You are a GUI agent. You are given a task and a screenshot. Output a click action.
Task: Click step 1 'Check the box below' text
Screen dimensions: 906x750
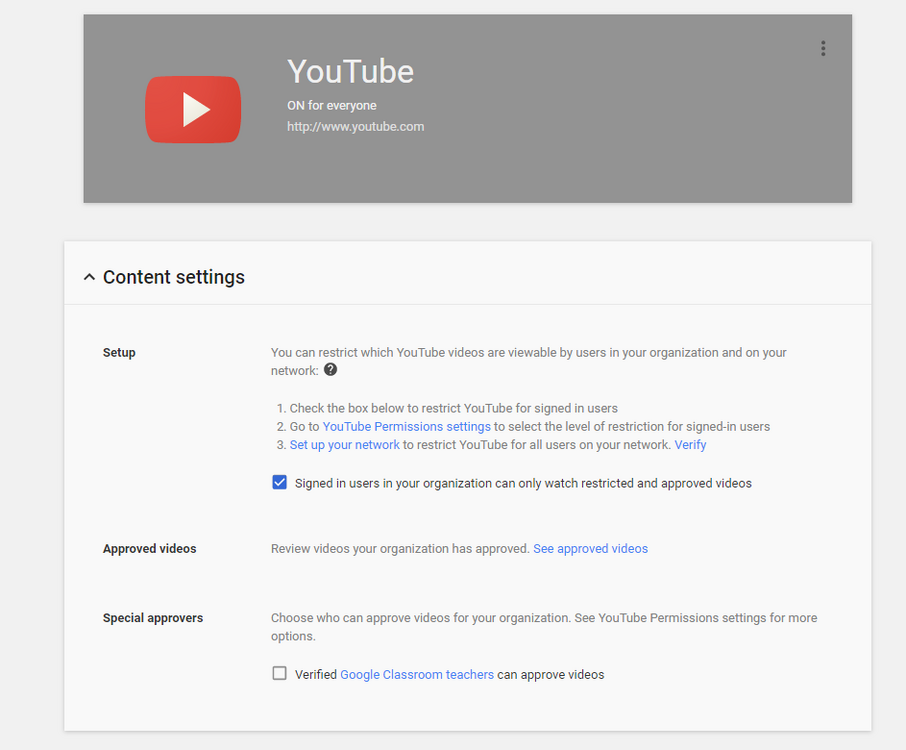click(454, 408)
